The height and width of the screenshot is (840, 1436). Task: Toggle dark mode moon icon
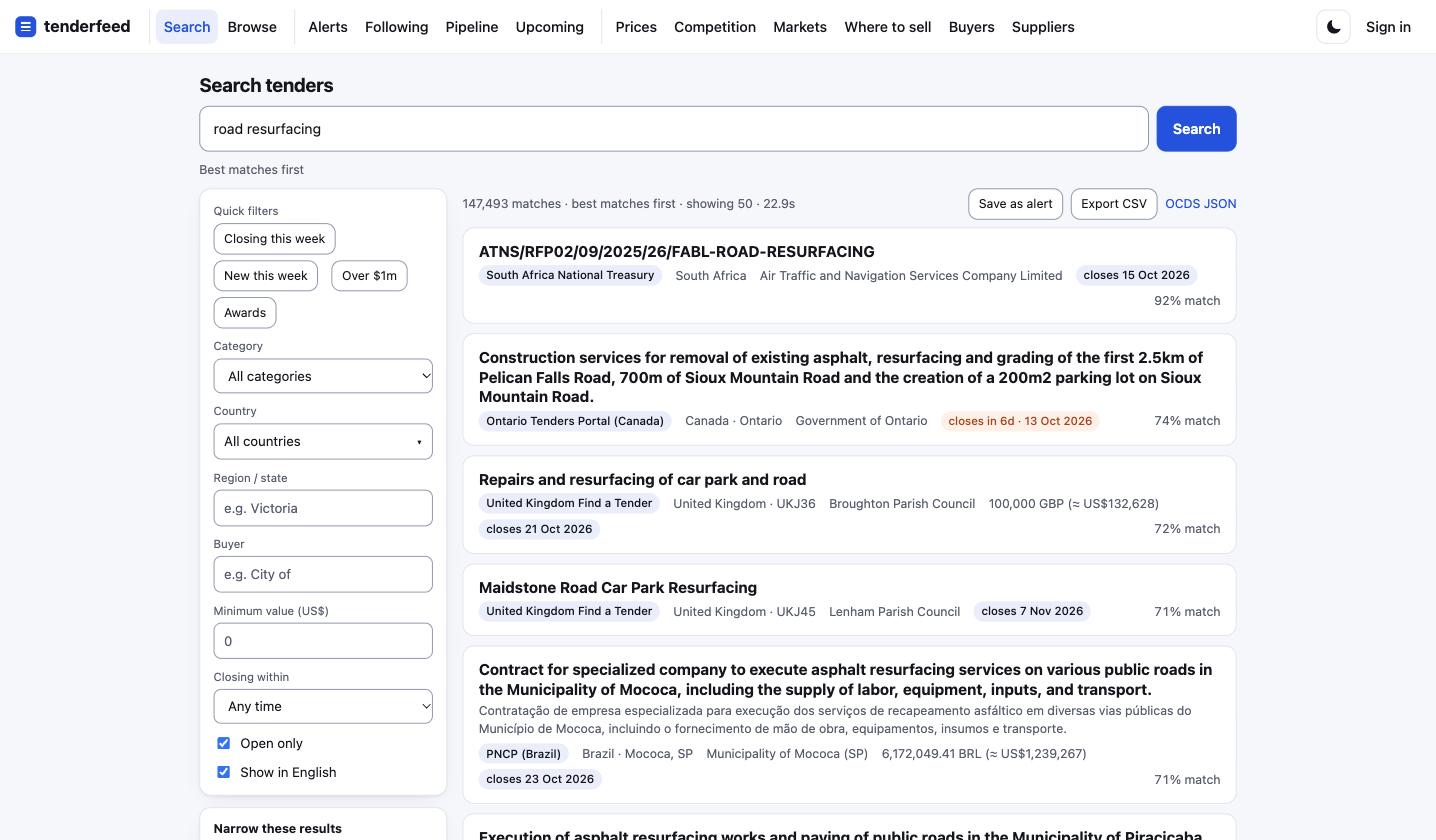click(x=1333, y=27)
